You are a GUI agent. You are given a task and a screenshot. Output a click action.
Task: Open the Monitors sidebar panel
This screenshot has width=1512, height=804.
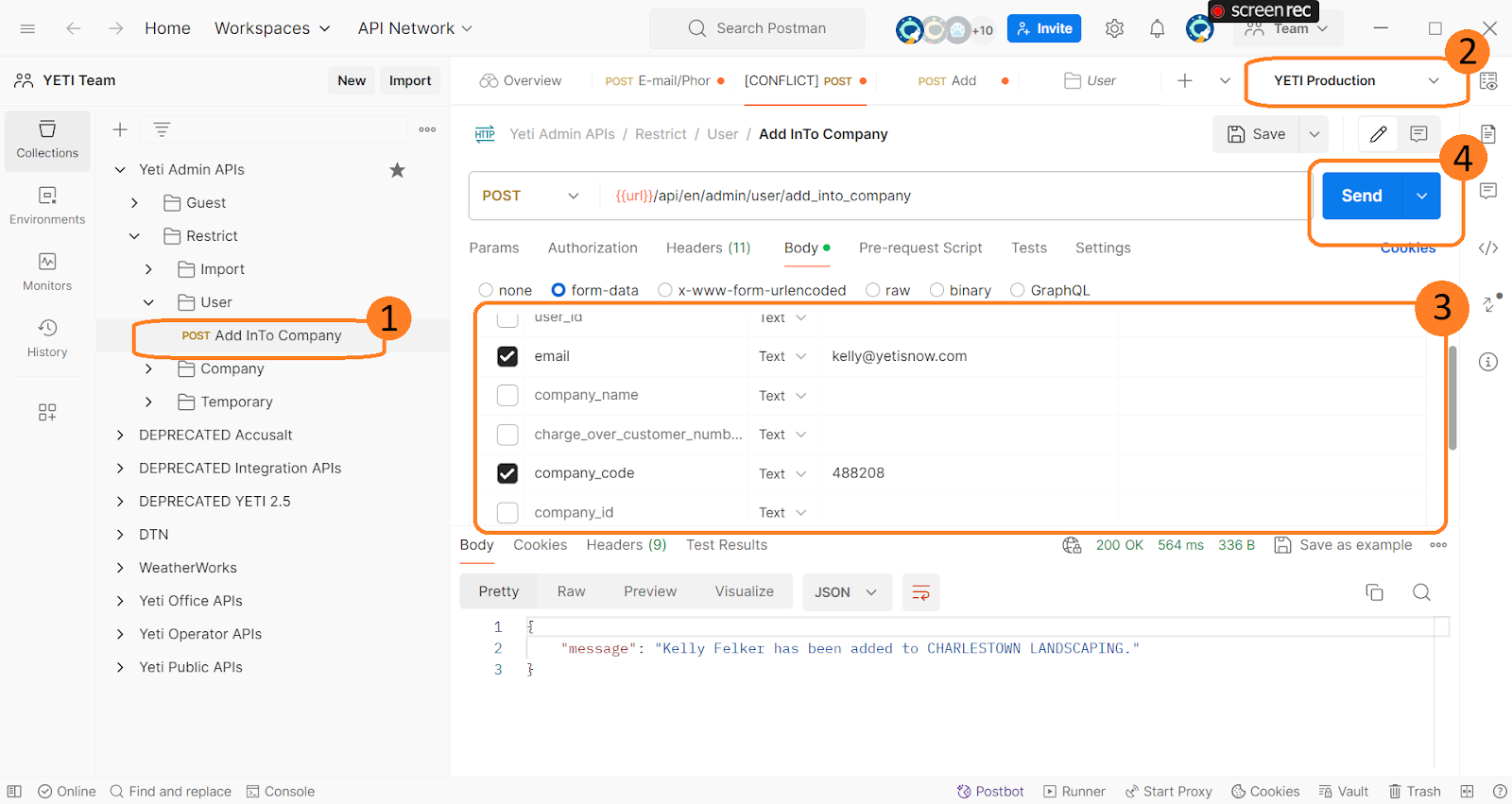pos(47,271)
